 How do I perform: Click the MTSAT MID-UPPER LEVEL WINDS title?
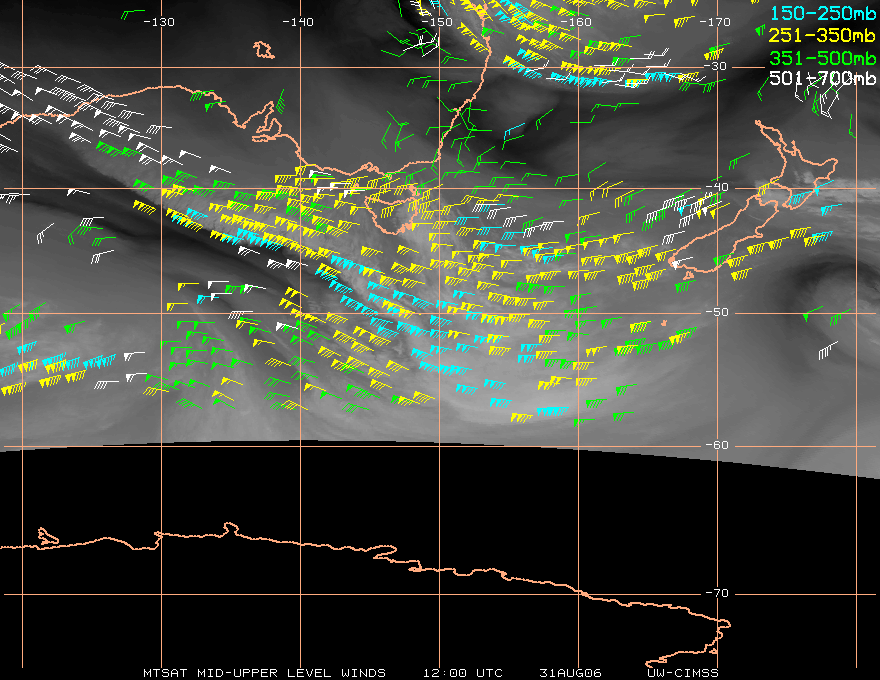click(x=264, y=673)
